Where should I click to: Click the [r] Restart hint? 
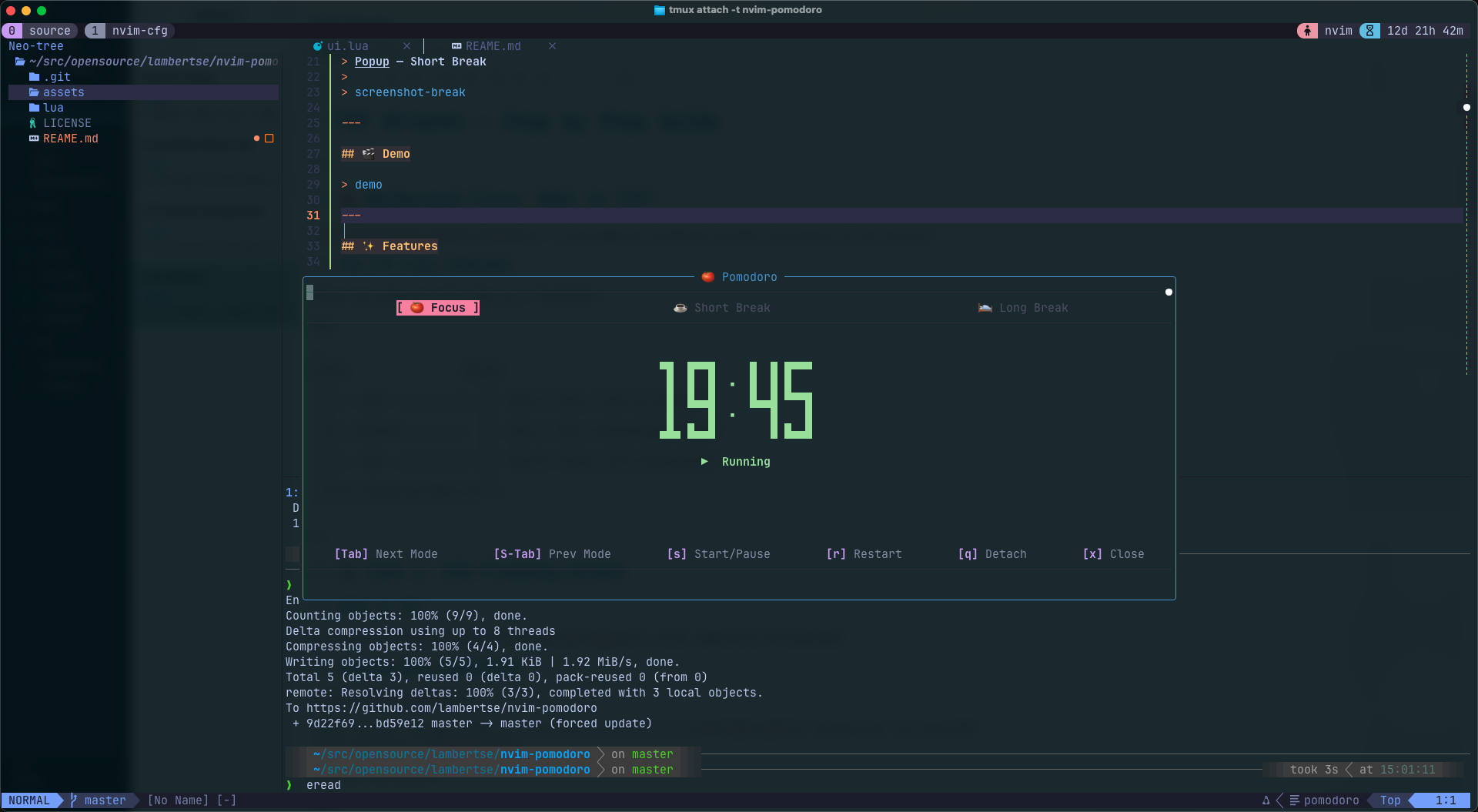point(864,554)
